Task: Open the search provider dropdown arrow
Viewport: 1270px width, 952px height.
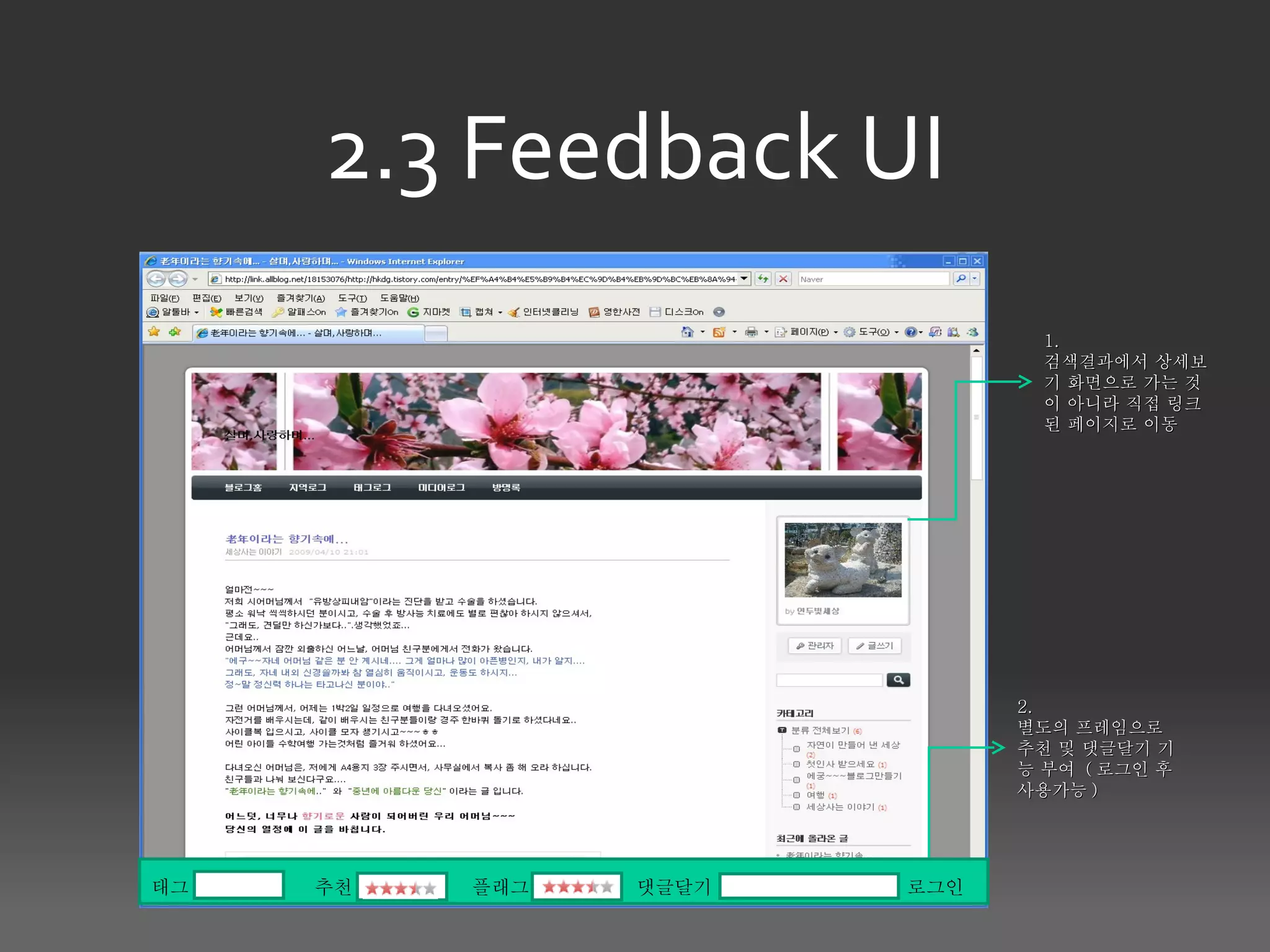Action: 974,279
